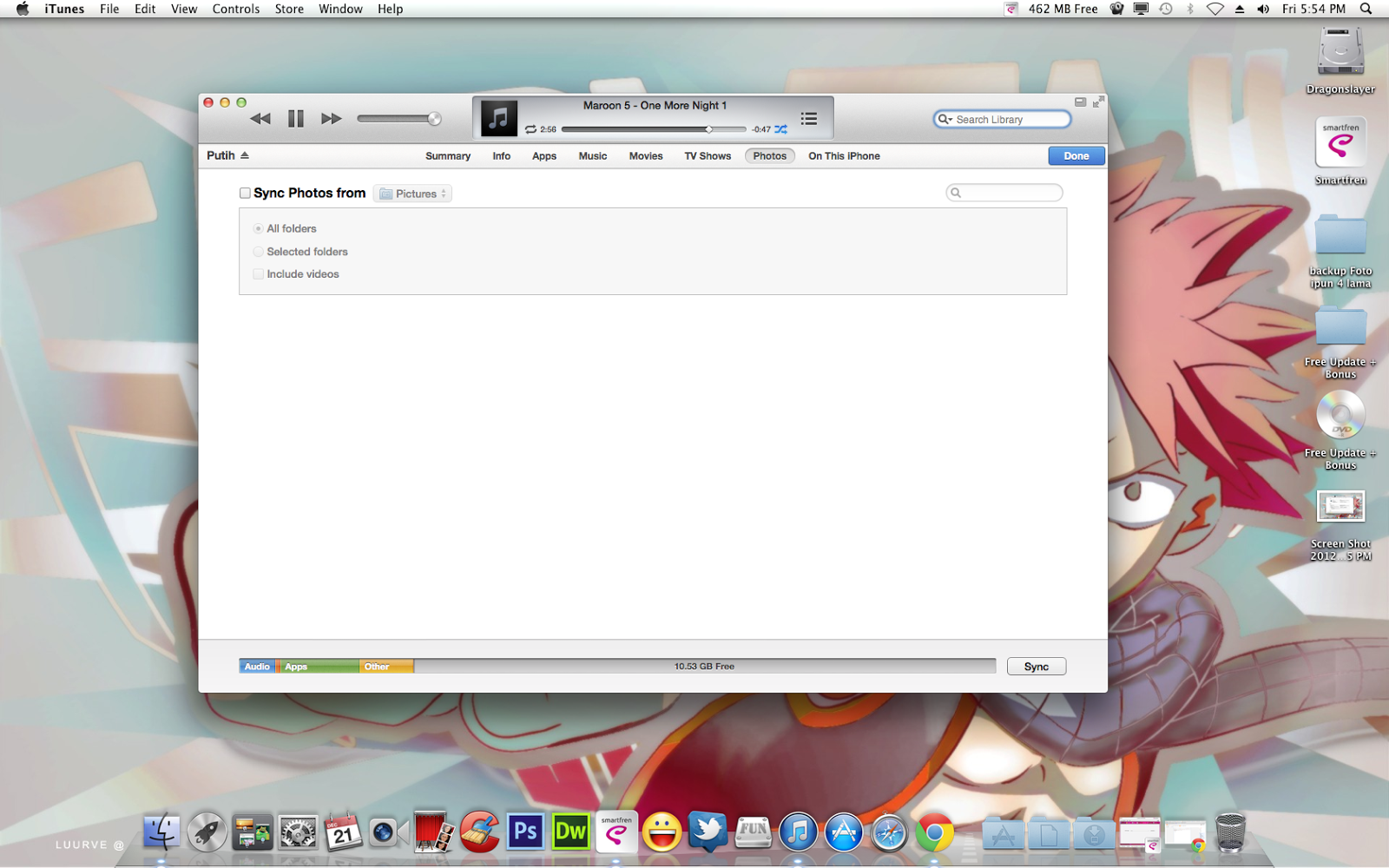Click the display mirroring menu bar icon
The image size is (1389, 868).
click(1141, 9)
